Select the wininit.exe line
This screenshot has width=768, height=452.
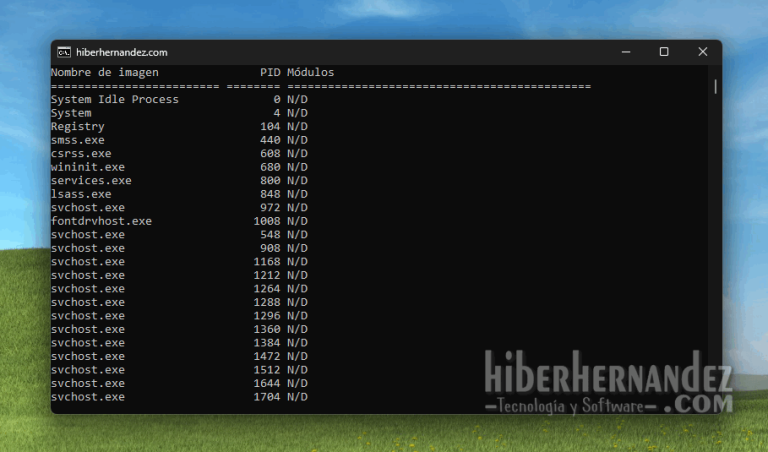[x=87, y=168]
